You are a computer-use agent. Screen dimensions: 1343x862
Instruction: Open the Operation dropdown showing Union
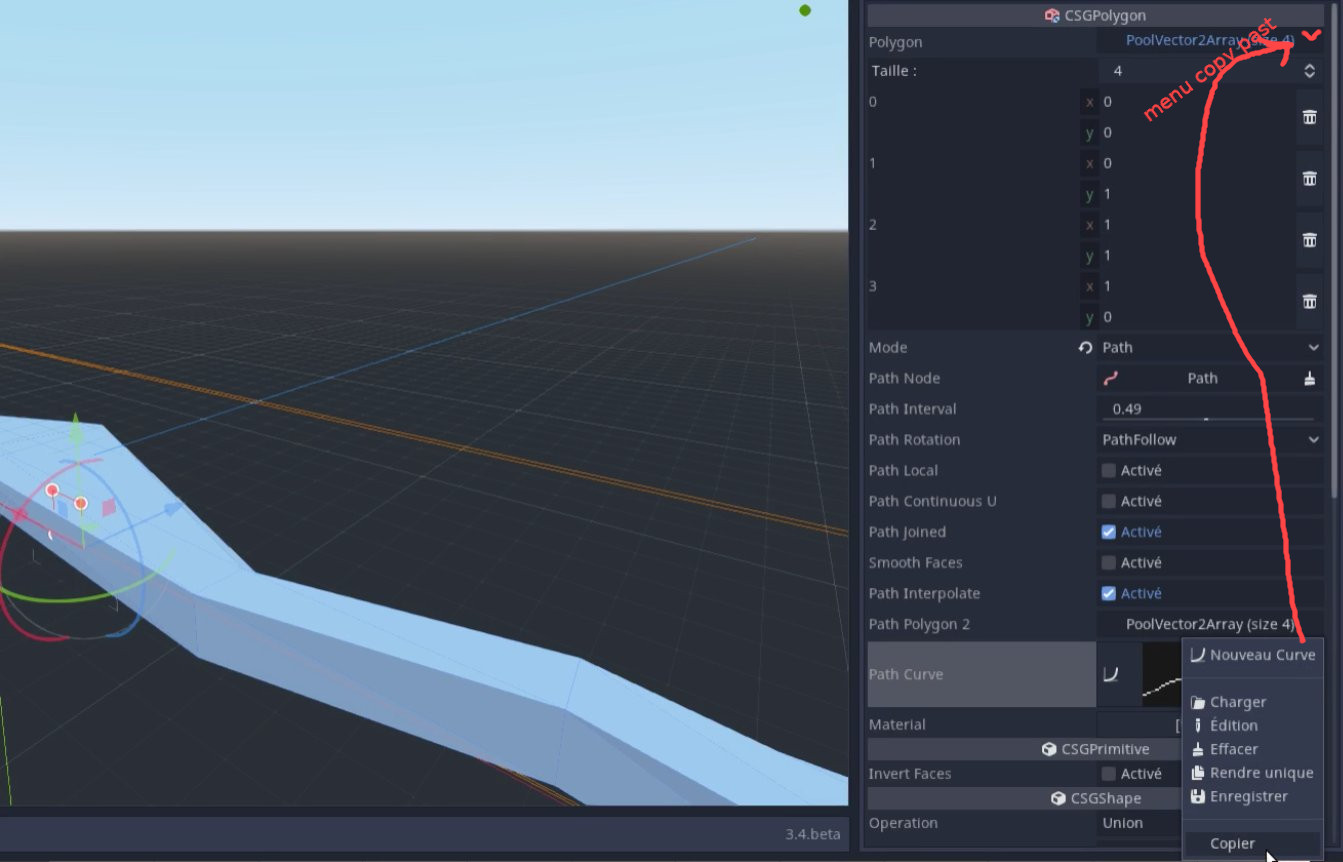coord(1140,823)
